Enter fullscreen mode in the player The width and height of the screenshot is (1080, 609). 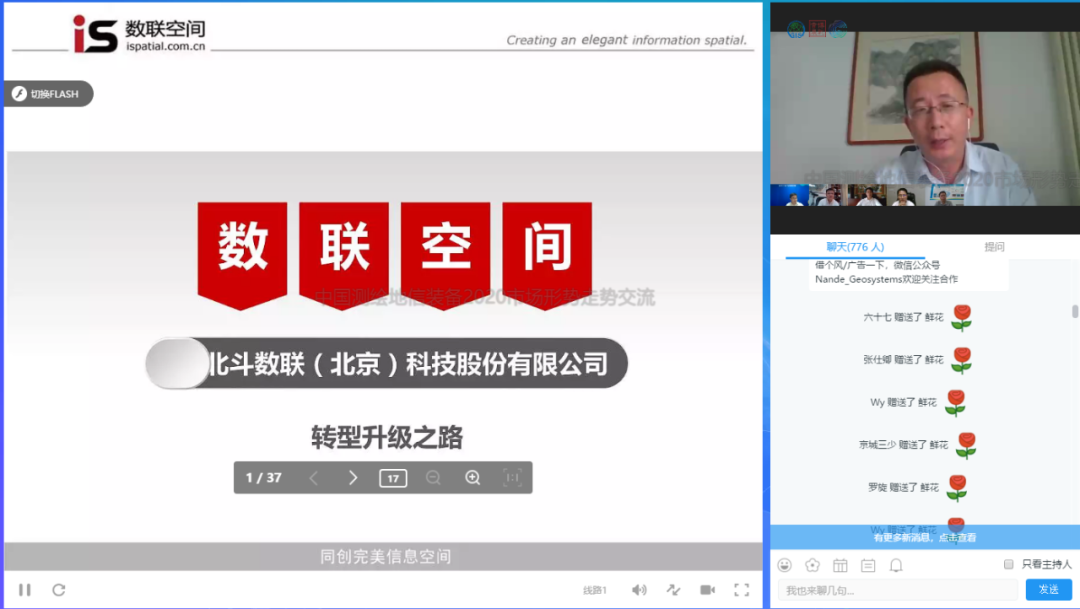pyautogui.click(x=741, y=590)
